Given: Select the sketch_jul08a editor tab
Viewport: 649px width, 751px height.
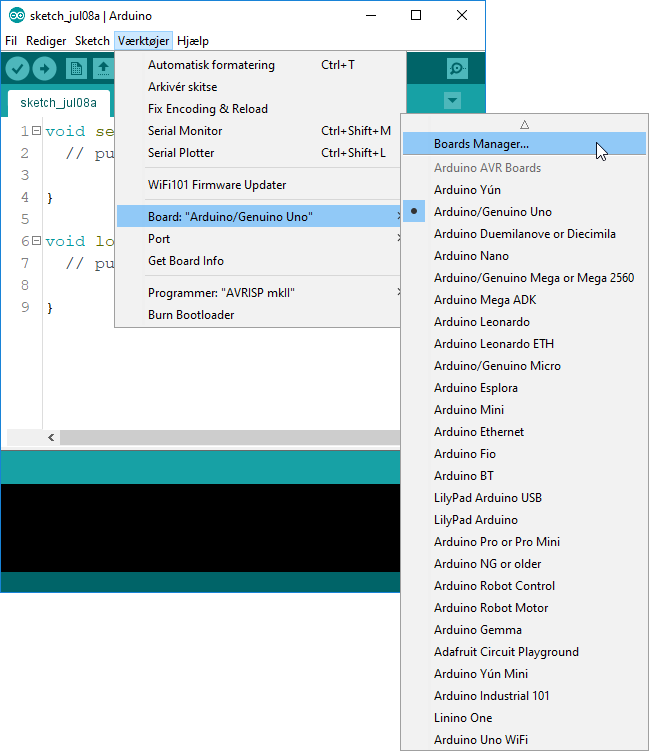Looking at the screenshot, I should click(x=58, y=103).
